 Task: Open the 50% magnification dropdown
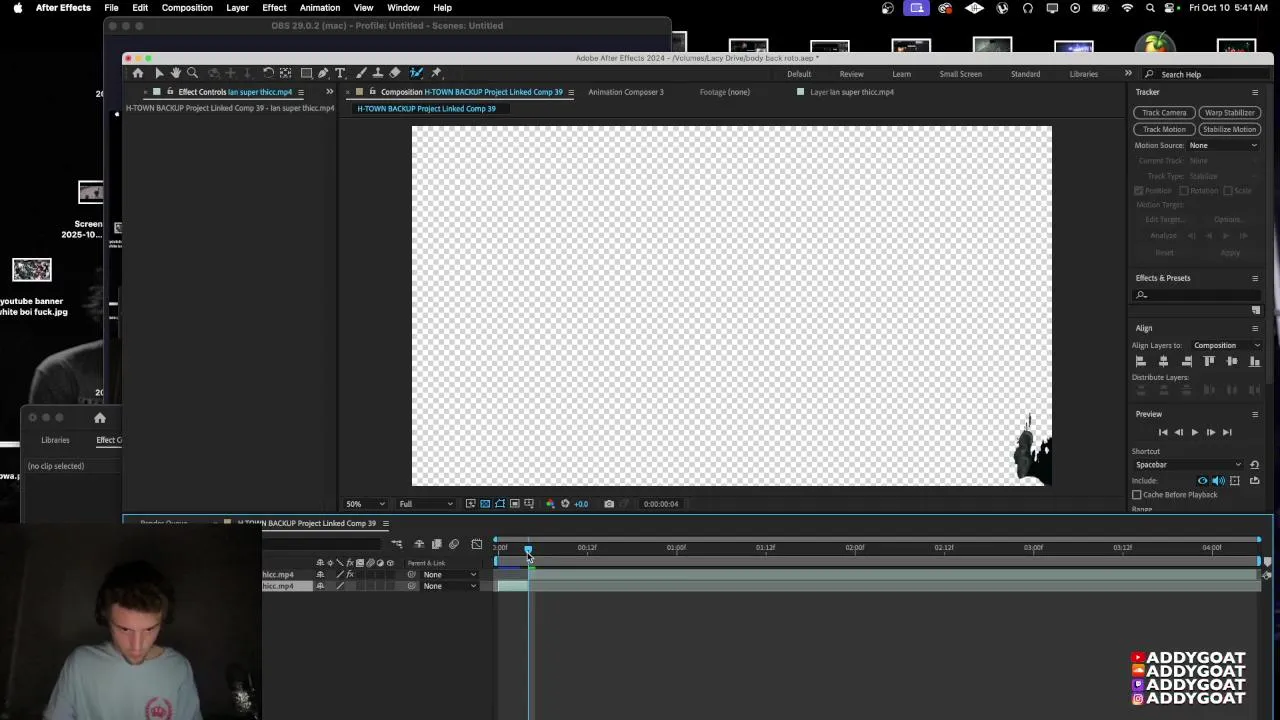click(365, 504)
